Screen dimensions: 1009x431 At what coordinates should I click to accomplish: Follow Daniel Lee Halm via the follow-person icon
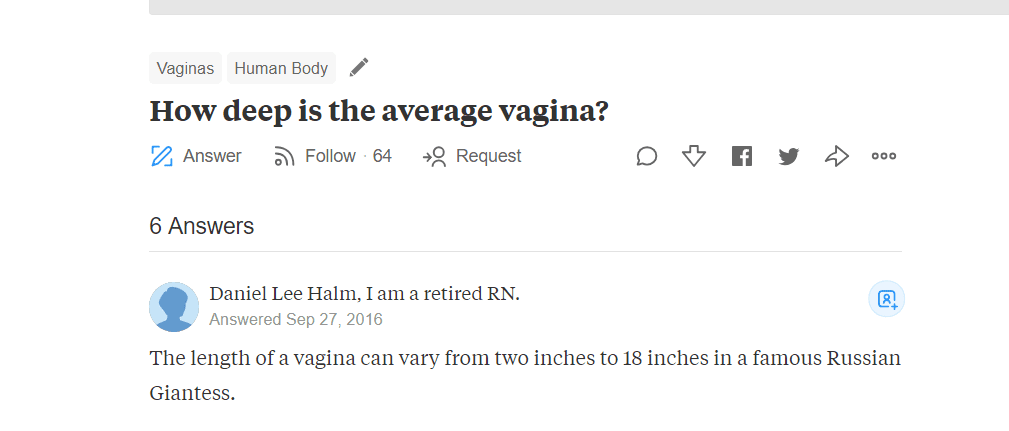tap(887, 299)
